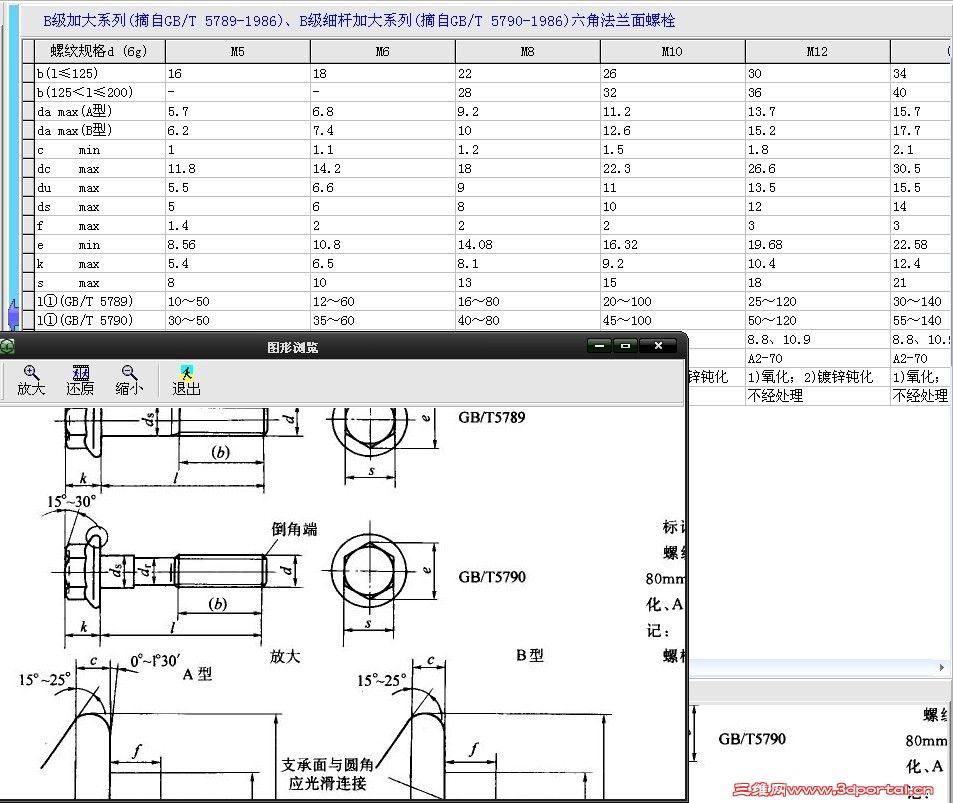Select the l①(GB/T 5789) row label
The width and height of the screenshot is (953, 803).
pos(100,302)
